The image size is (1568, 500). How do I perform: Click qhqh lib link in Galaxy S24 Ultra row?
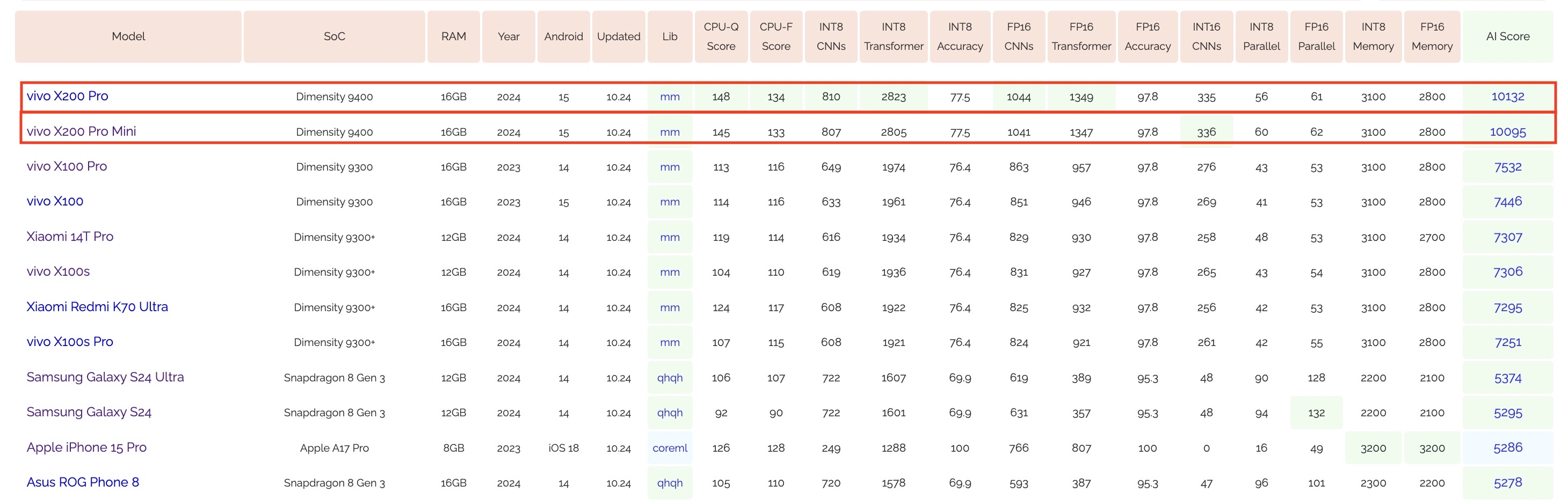(670, 378)
